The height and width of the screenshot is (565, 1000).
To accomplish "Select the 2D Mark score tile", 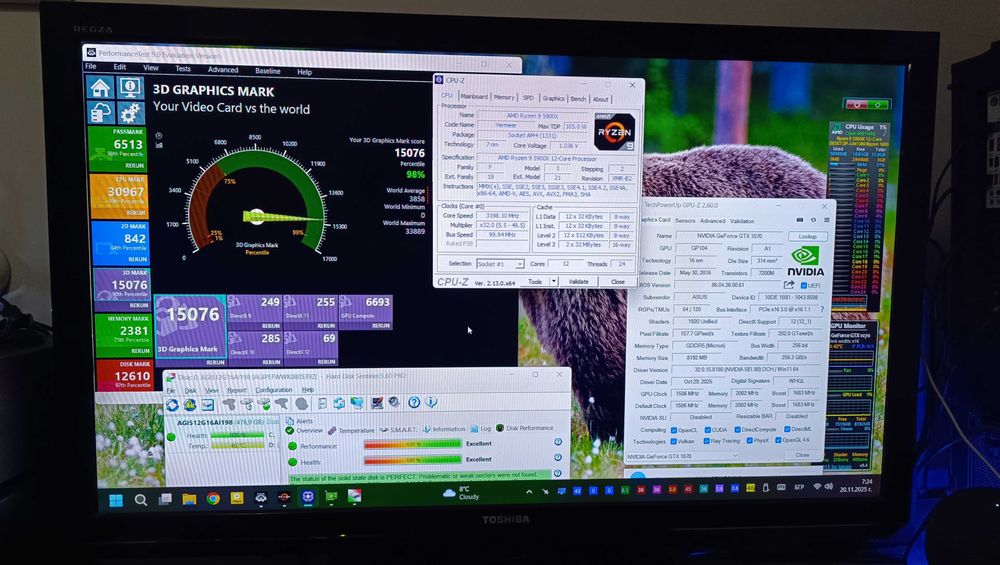I will click(x=120, y=243).
